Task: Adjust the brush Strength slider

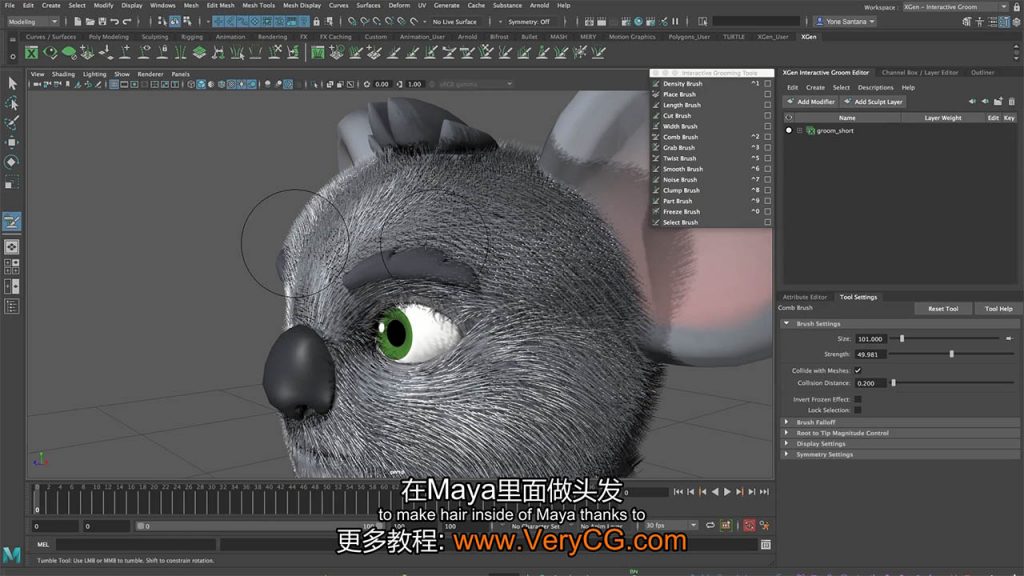Action: (951, 354)
